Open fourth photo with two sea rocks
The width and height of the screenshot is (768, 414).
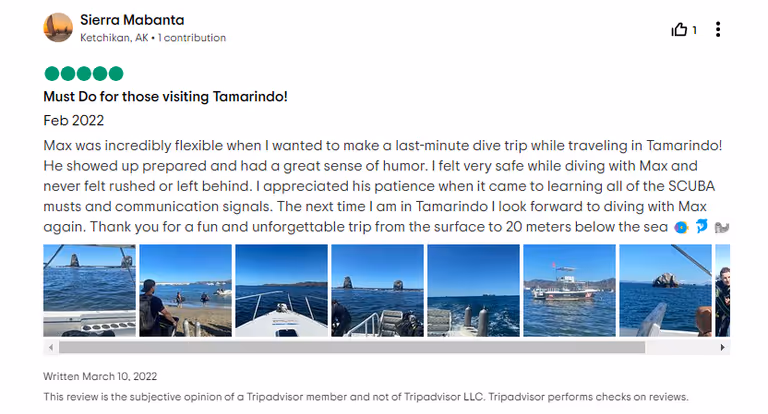click(377, 290)
